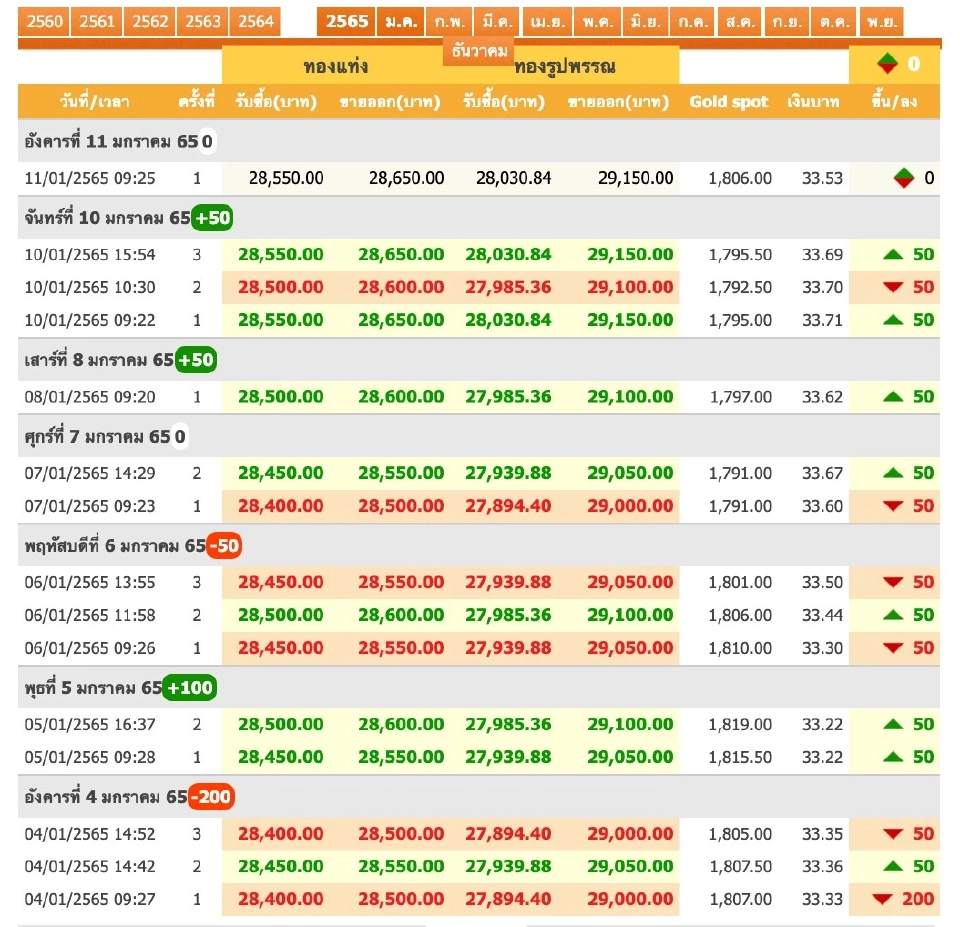Click the red -200 badge for 4 มกราคม

211,797
